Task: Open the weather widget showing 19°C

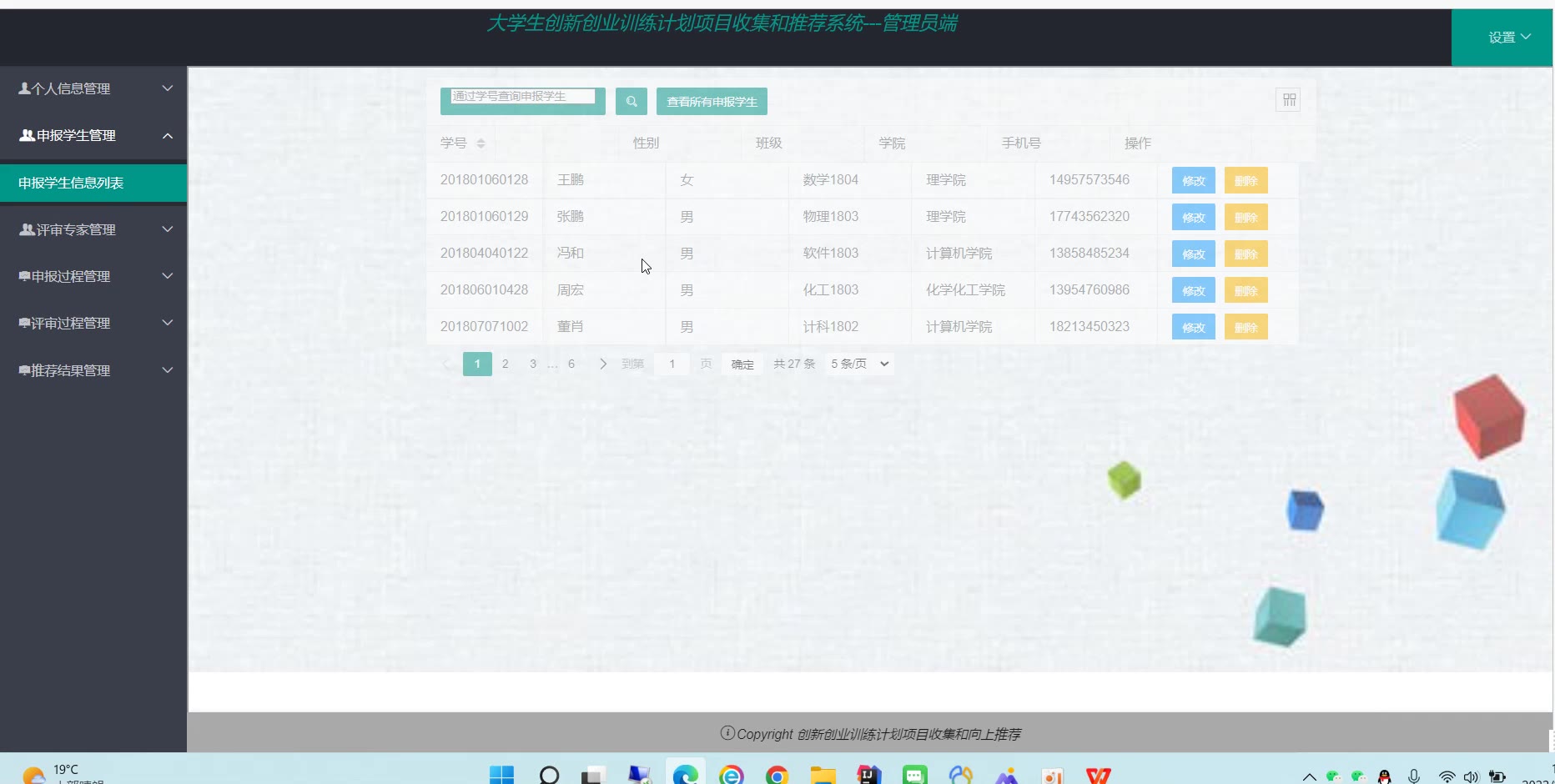Action: 63,774
